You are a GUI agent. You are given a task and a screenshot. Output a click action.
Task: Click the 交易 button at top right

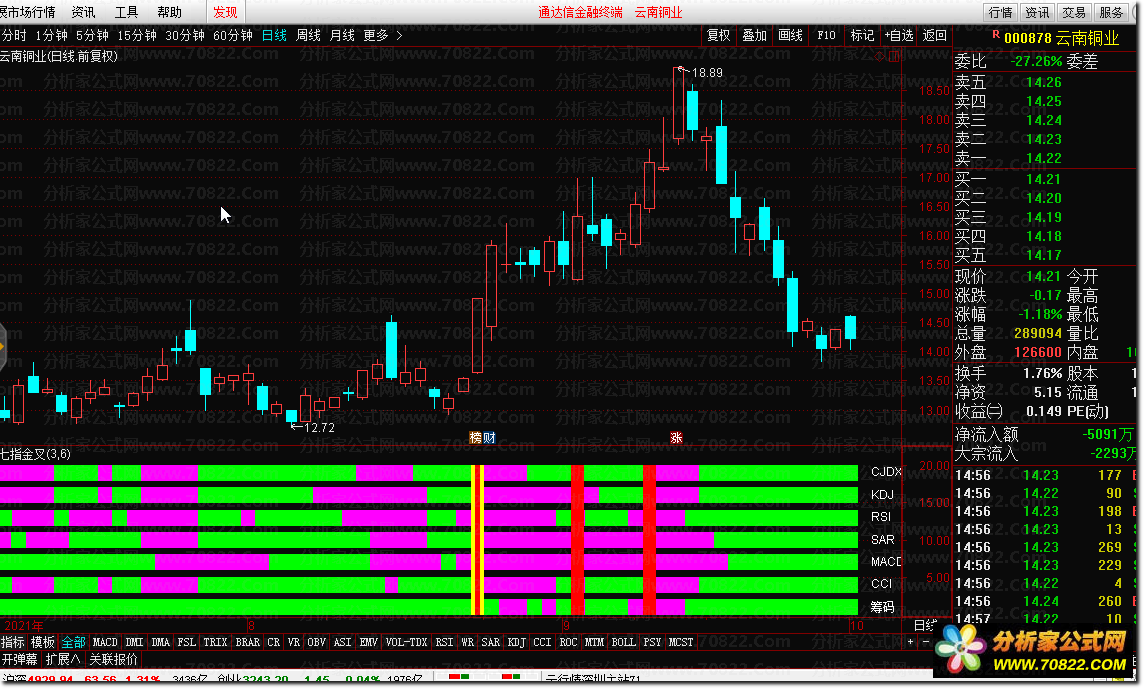click(x=1074, y=12)
